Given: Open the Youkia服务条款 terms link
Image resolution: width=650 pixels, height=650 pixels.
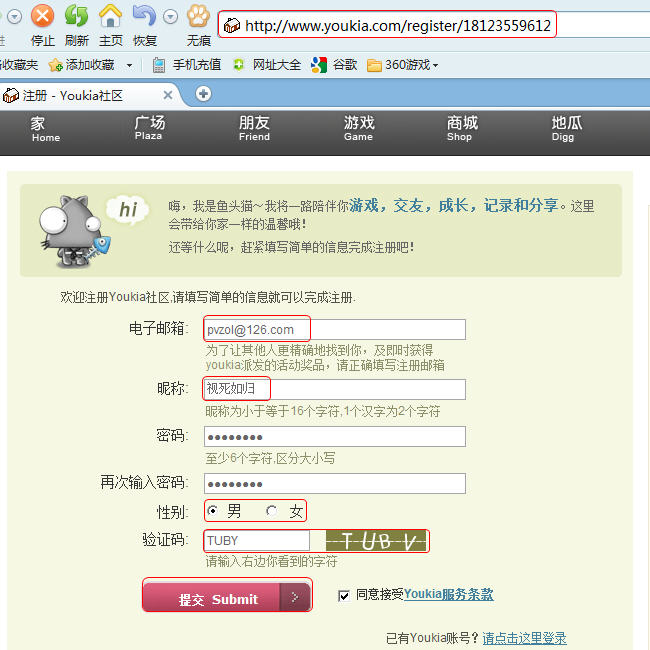Looking at the screenshot, I should click(x=448, y=594).
